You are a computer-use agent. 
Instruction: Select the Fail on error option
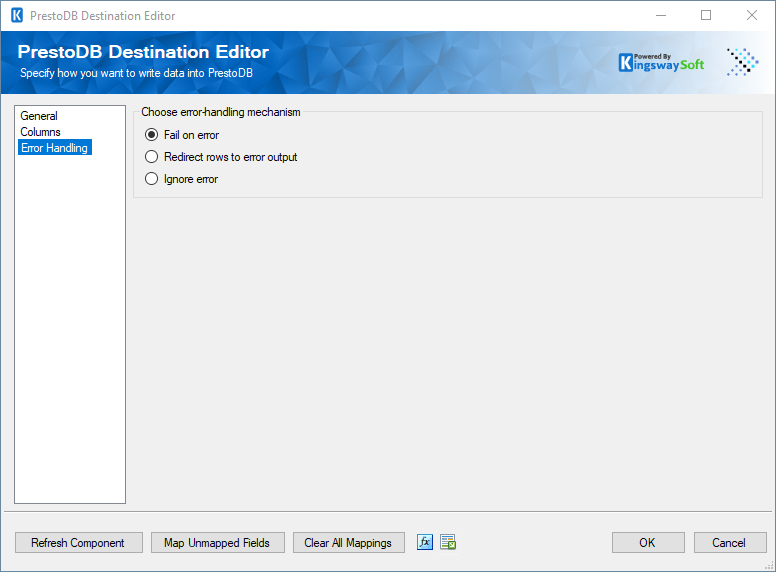click(182, 135)
